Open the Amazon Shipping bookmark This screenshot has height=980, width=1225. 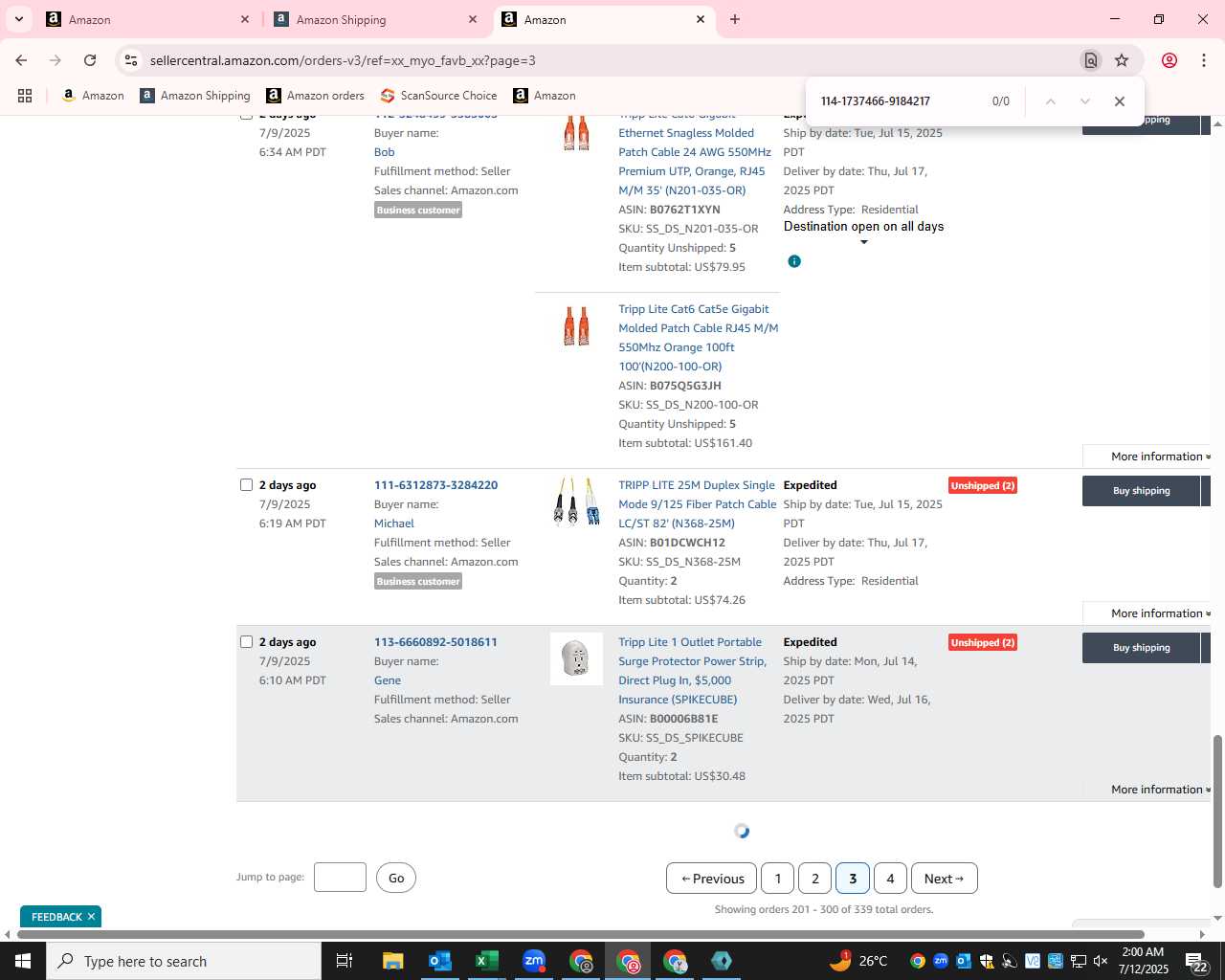(195, 96)
